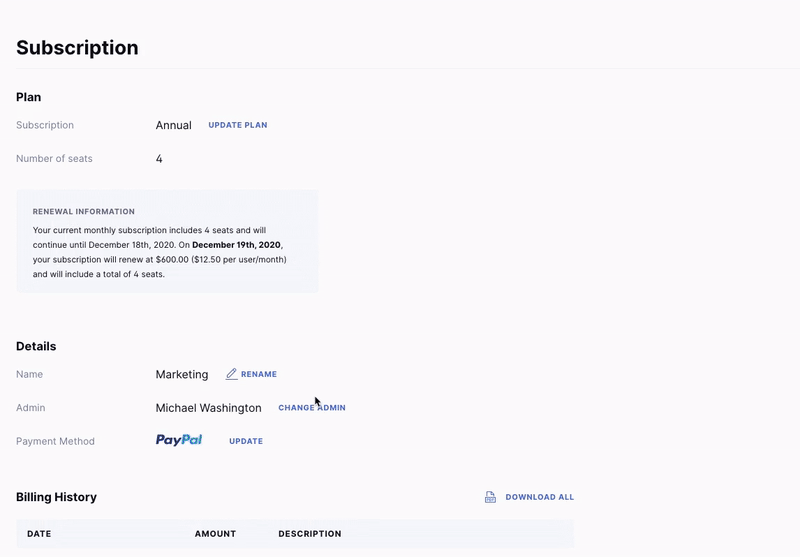Click the Renewal Information box

(167, 242)
